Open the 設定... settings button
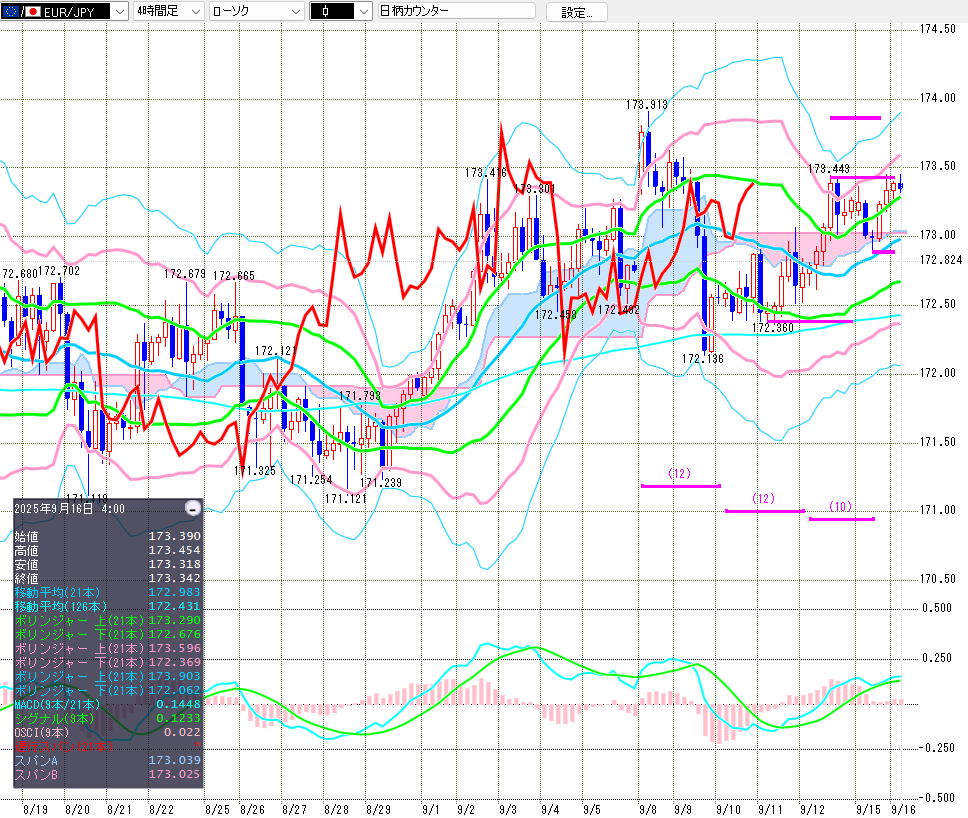The height and width of the screenshot is (818, 968). pyautogui.click(x=576, y=12)
